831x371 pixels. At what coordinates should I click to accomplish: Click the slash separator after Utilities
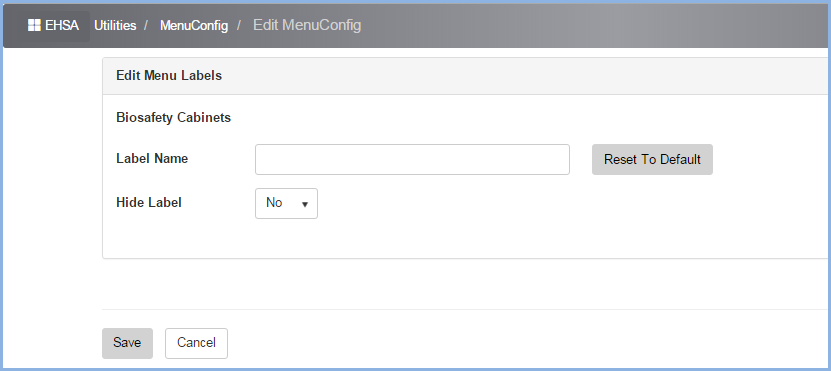pos(146,25)
